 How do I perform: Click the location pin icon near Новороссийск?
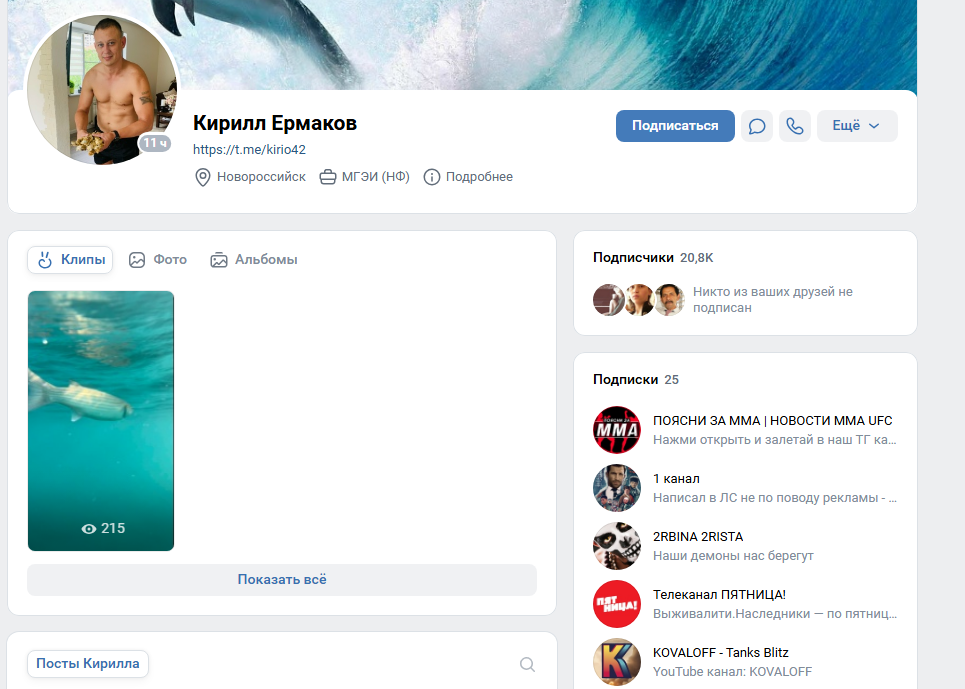[x=203, y=176]
